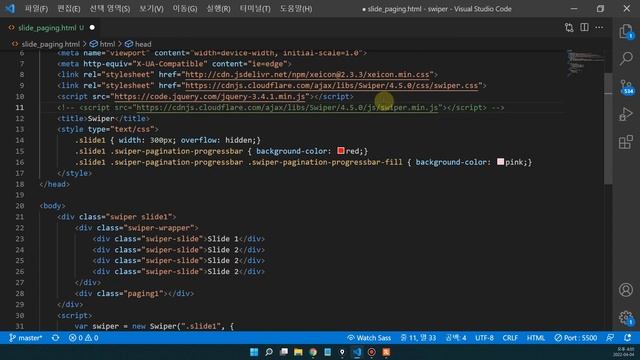Click the Watch Sass eye status item
Screen dimensions: 640x360
pyautogui.click(x=369, y=338)
